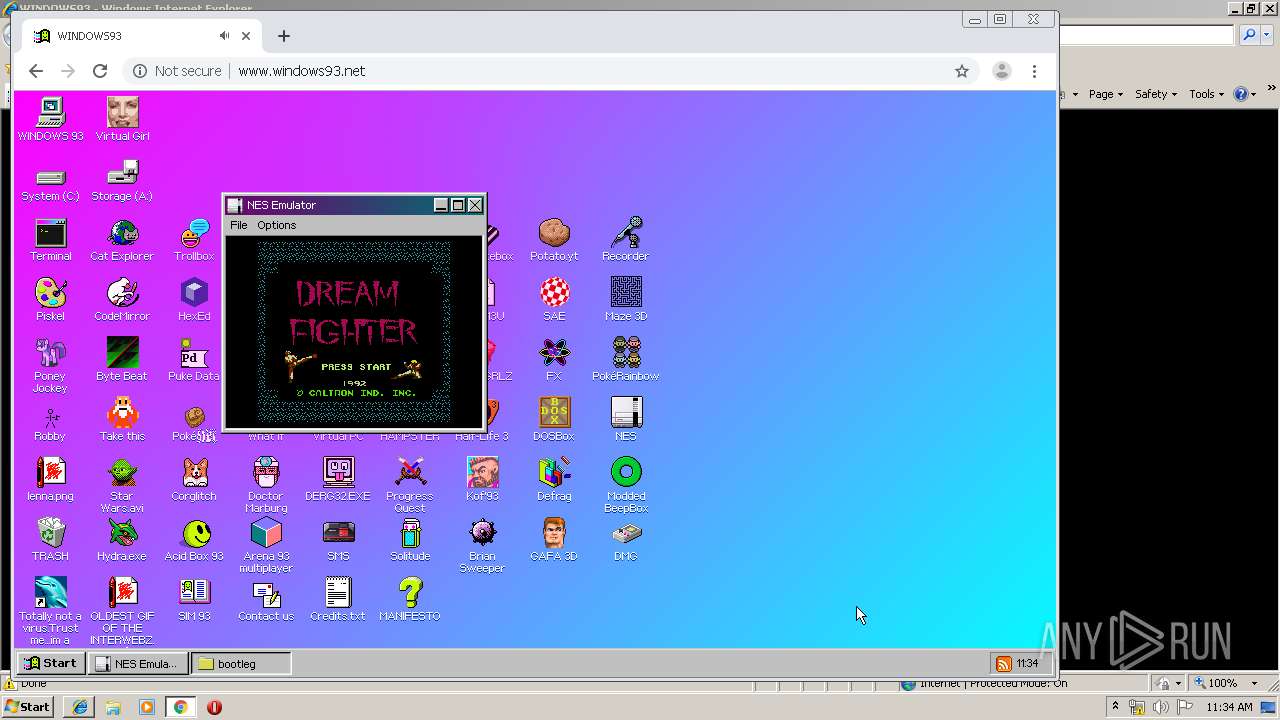Open the Maze 3D icon

click(x=626, y=300)
